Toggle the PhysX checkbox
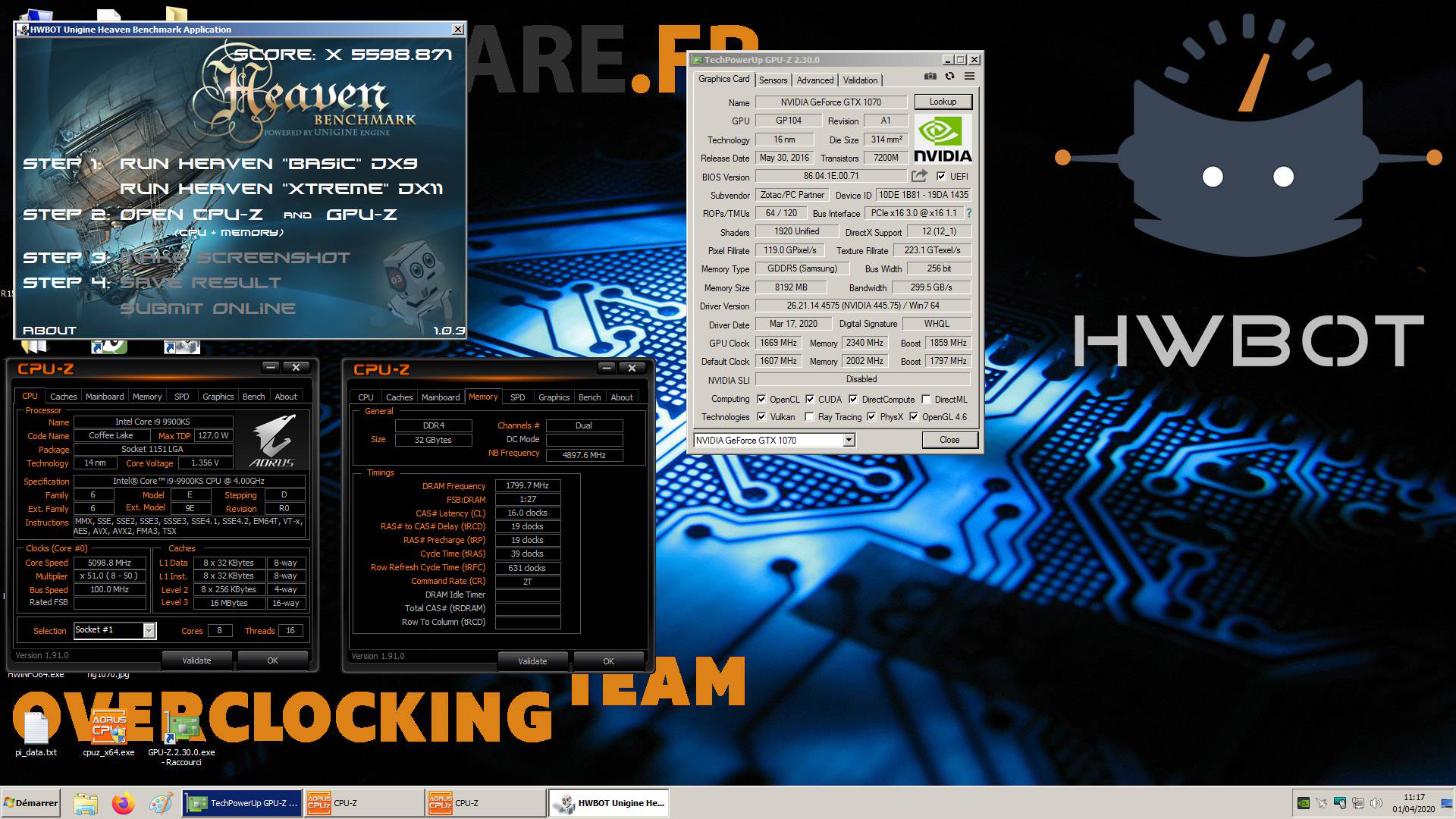 pos(871,416)
